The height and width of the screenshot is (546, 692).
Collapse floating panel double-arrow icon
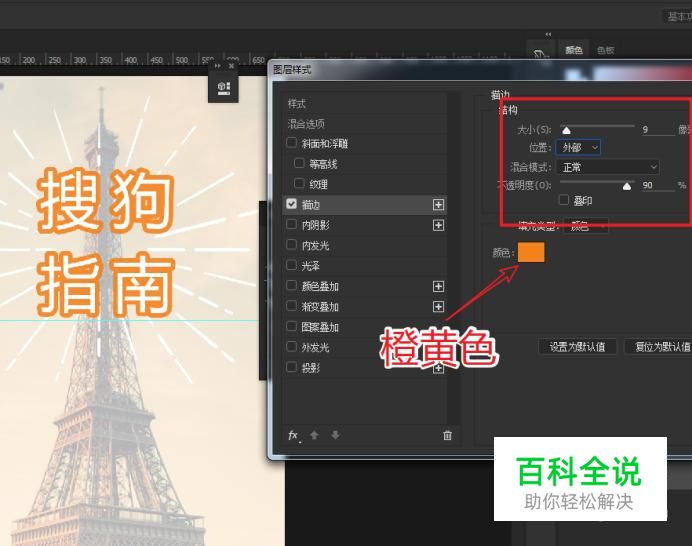218,66
